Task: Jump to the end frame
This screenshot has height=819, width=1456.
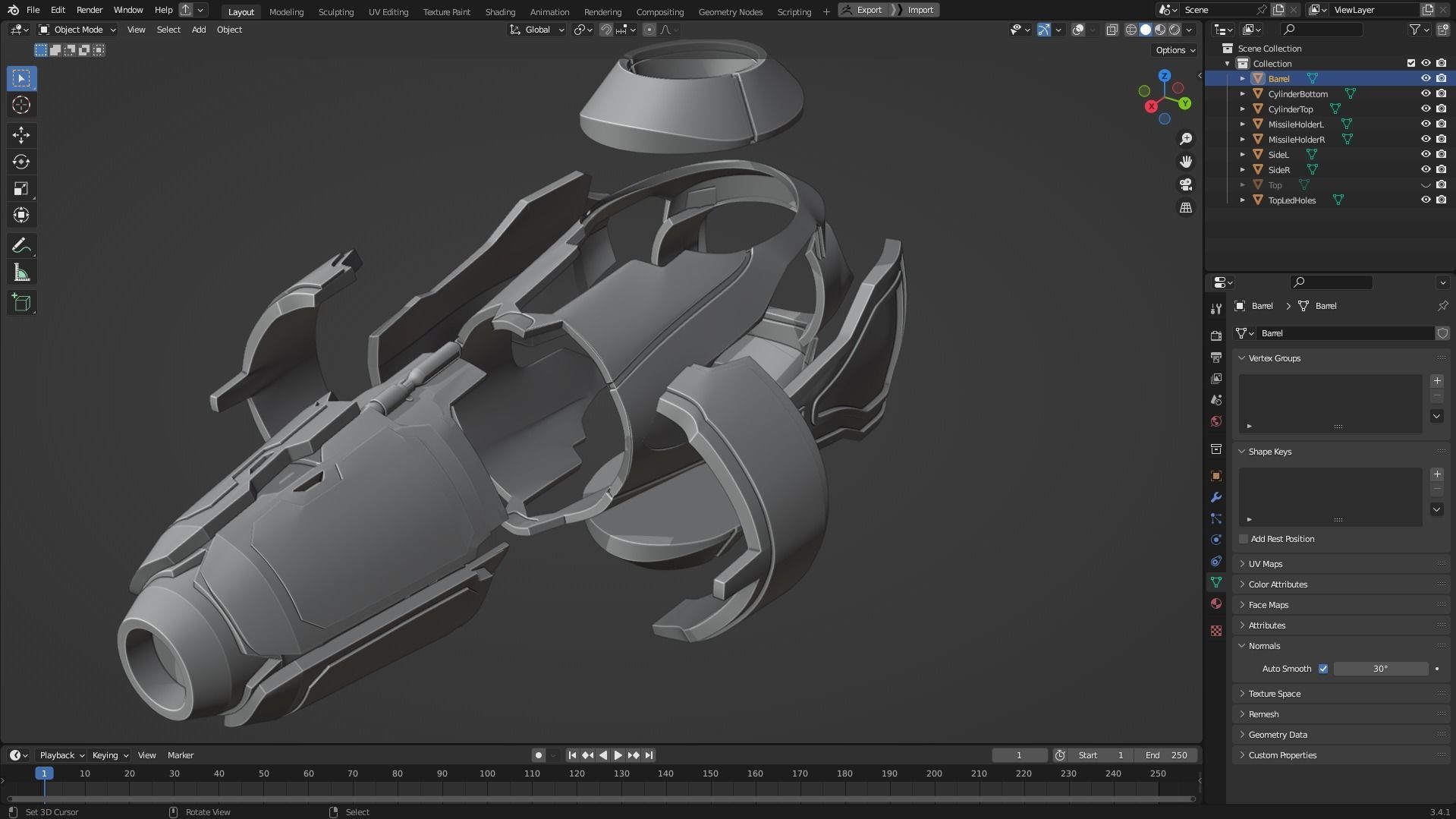Action: (x=649, y=755)
